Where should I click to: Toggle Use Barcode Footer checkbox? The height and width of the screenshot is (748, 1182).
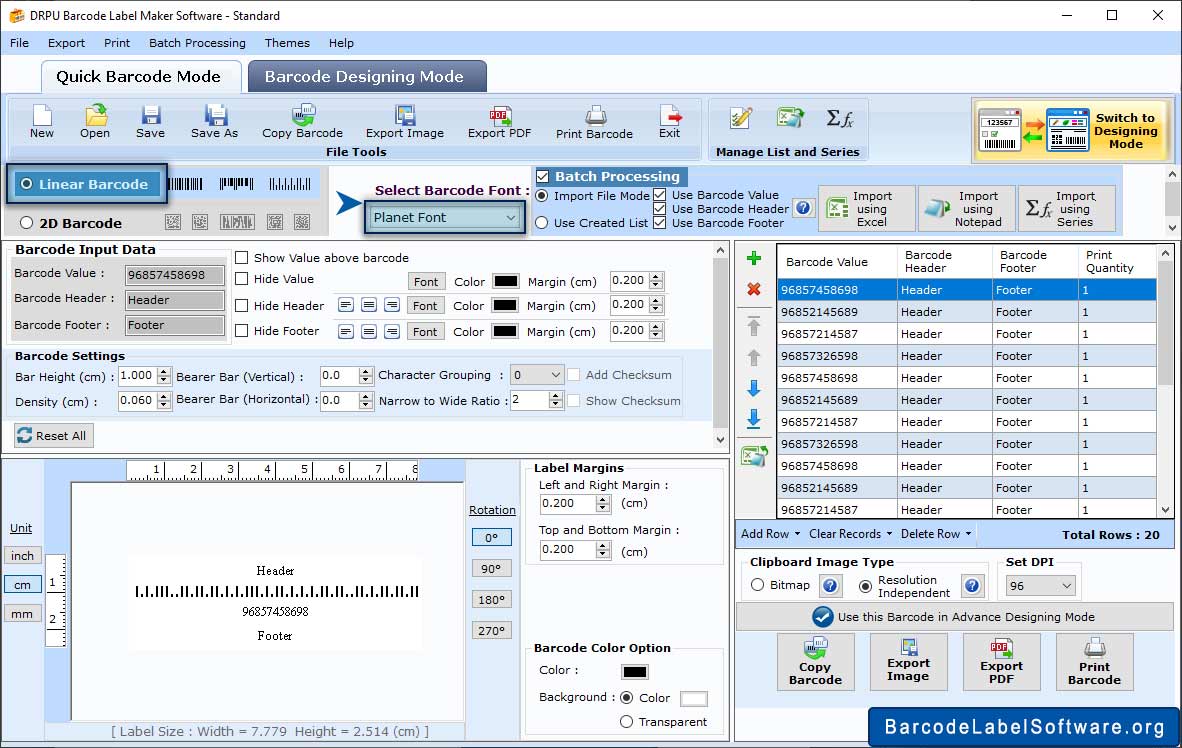(x=660, y=223)
